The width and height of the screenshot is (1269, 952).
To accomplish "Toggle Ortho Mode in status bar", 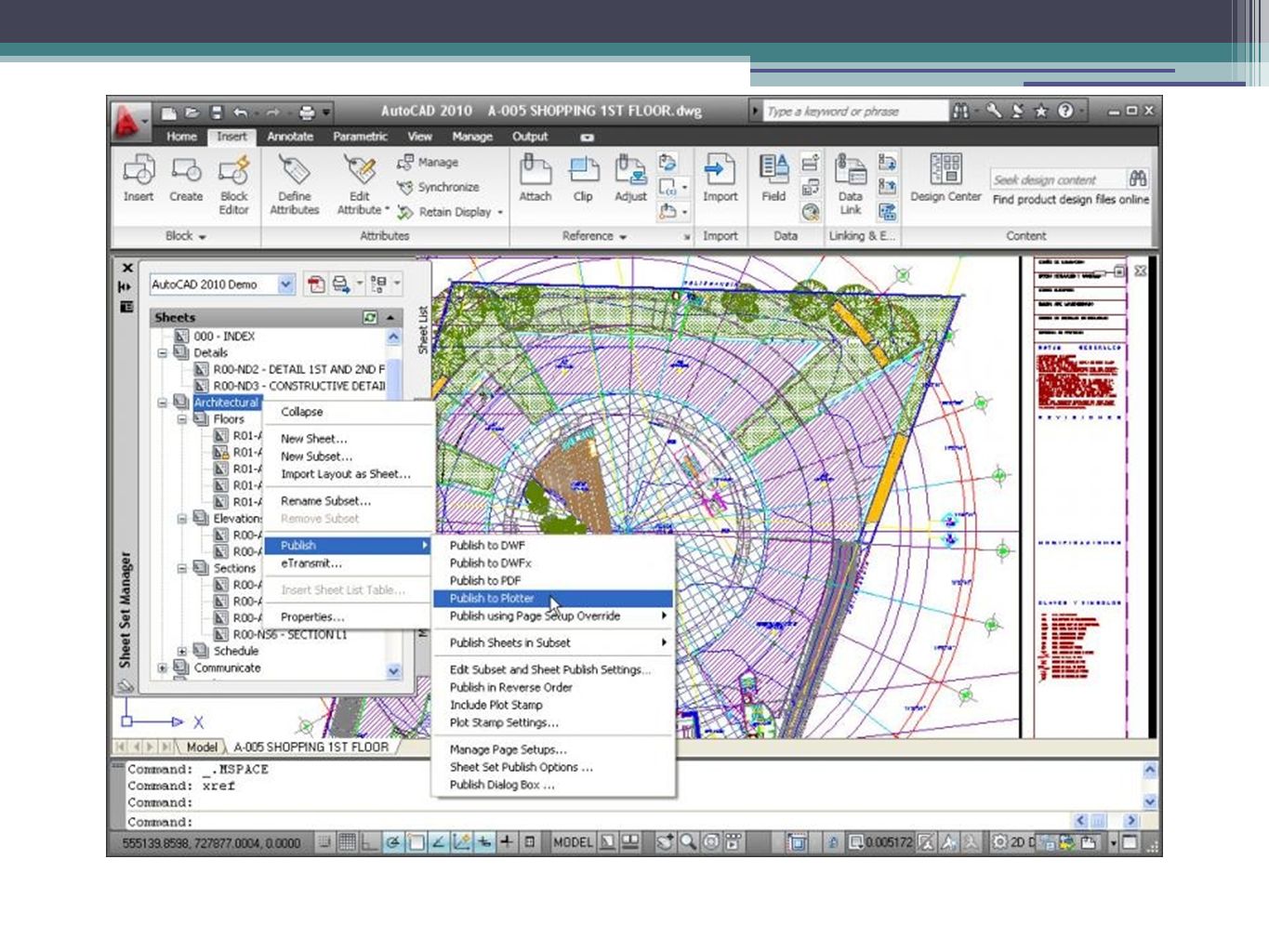I will [369, 842].
